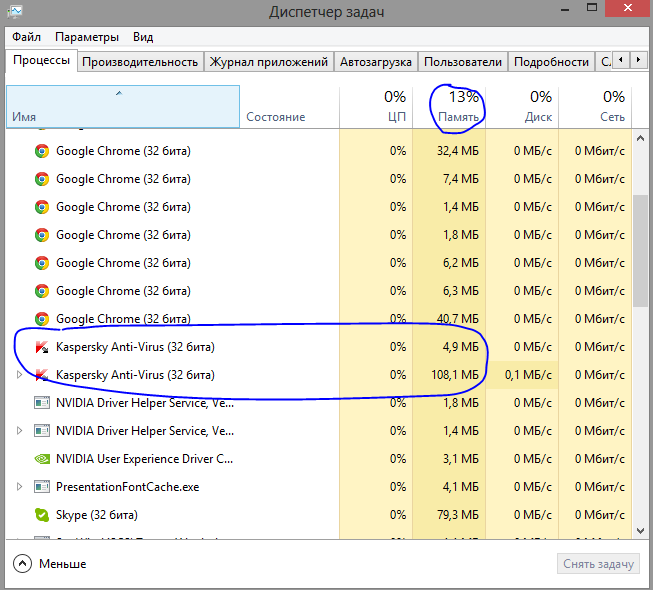
Task: Switch to the Пользователи tab
Action: 463,62
